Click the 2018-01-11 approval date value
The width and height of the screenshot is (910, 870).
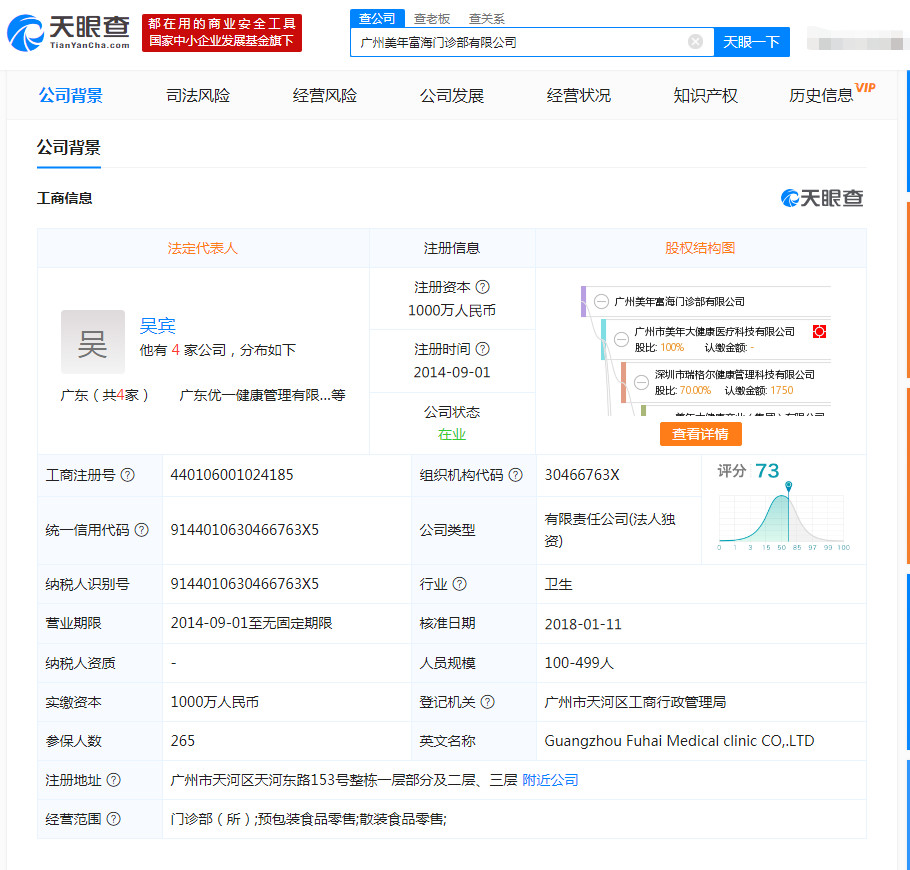click(583, 624)
